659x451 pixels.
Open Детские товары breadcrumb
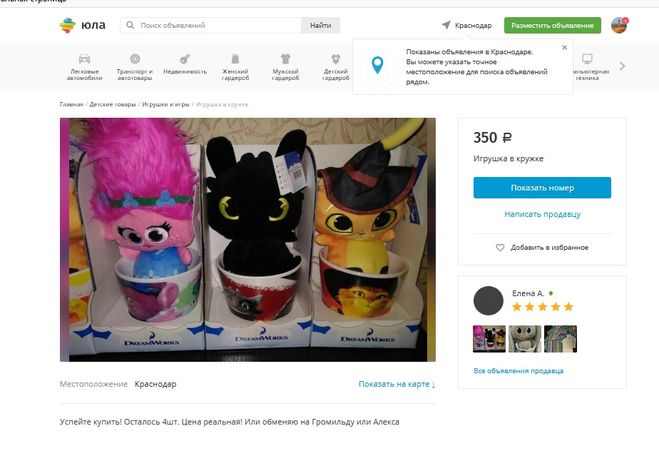(113, 104)
